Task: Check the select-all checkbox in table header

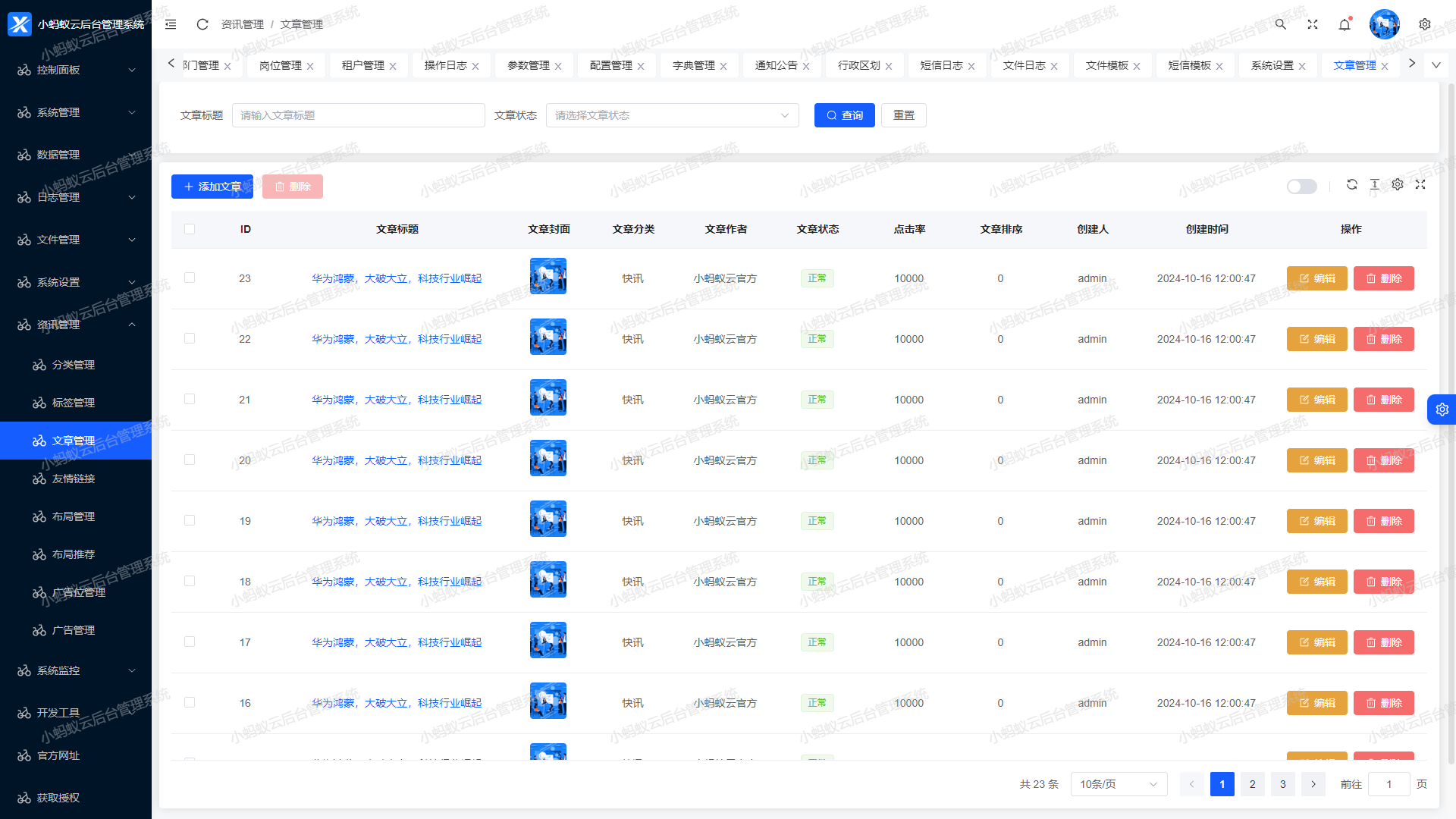Action: [190, 229]
